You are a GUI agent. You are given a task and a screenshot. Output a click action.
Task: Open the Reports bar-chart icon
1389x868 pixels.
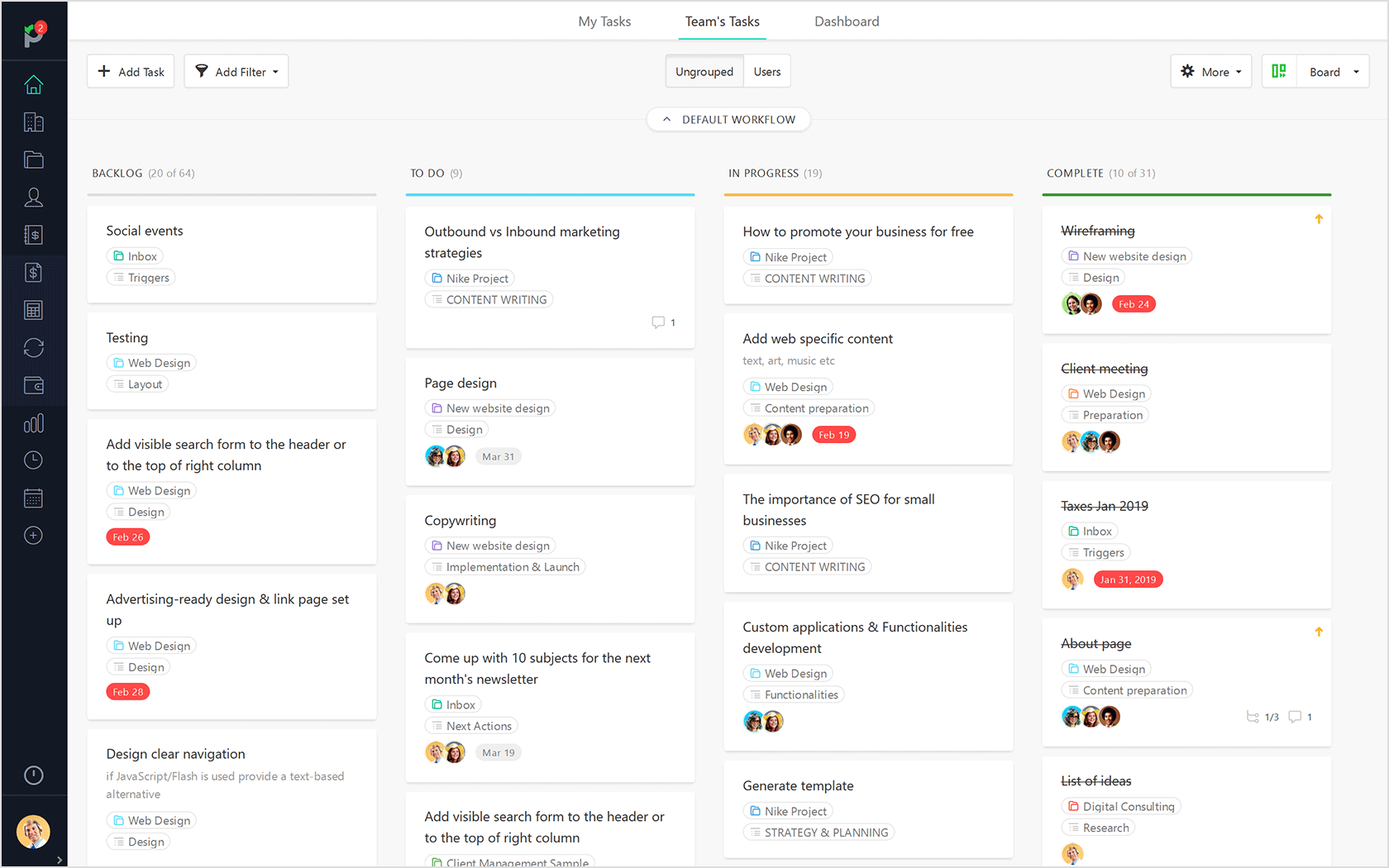(33, 422)
